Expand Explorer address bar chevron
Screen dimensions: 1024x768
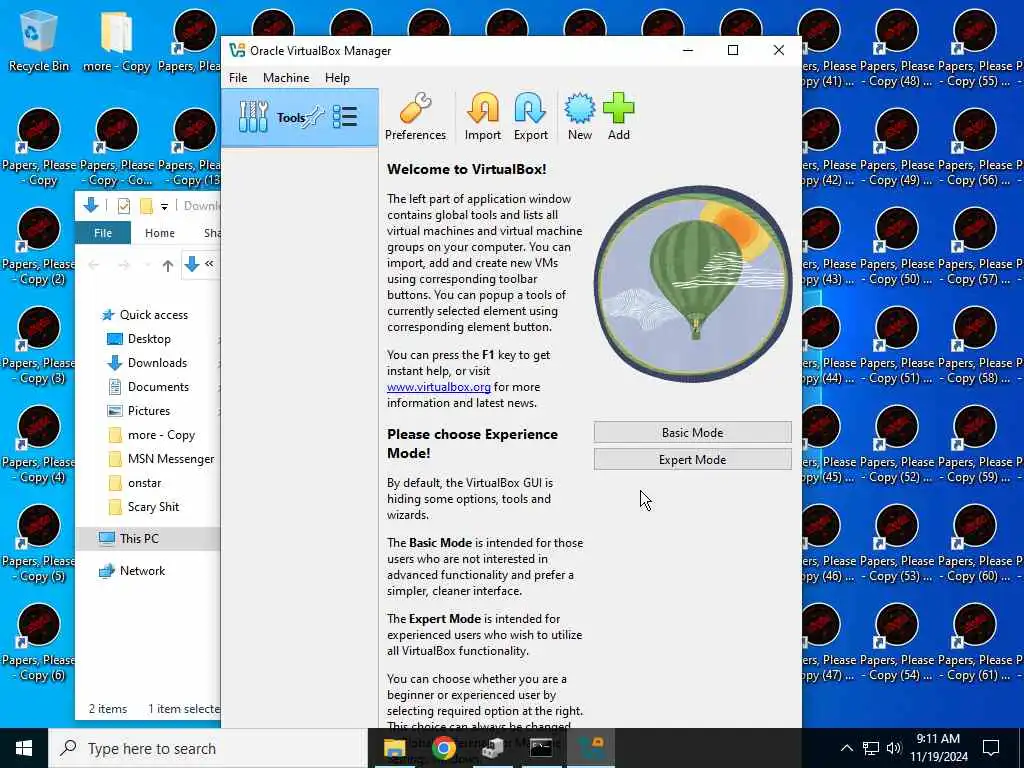pyautogui.click(x=209, y=264)
